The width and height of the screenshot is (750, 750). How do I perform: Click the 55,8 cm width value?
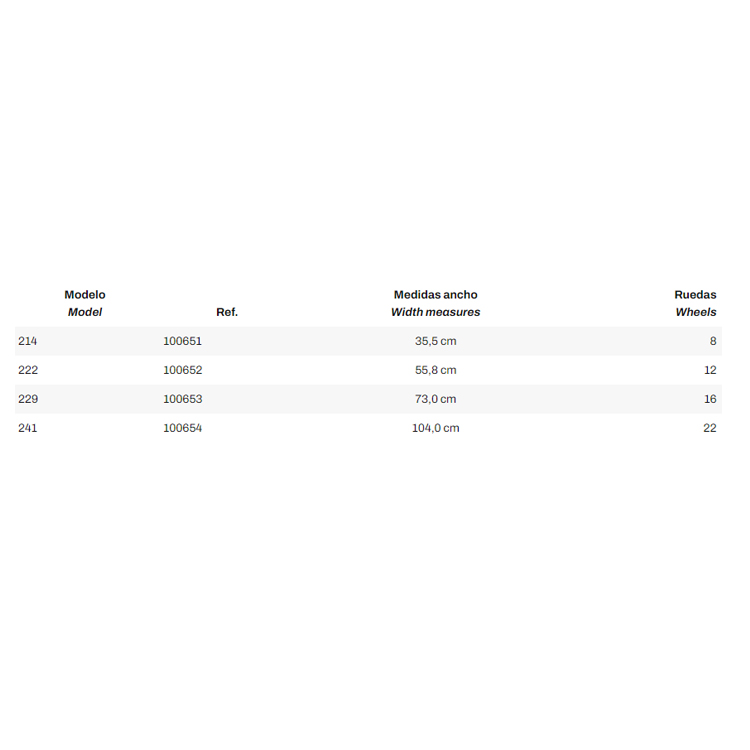[x=435, y=370]
